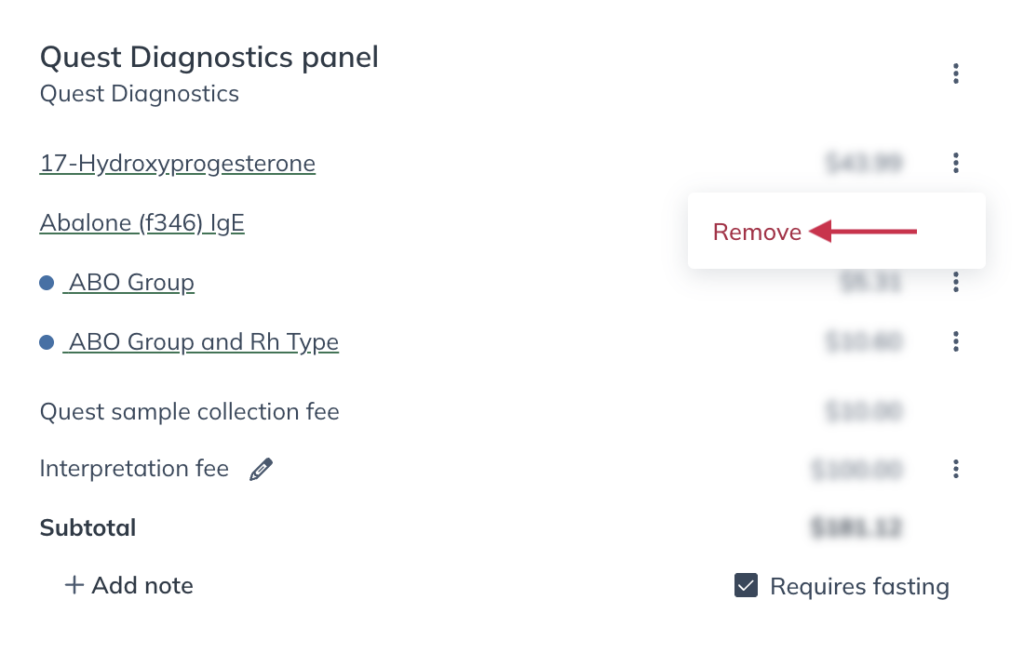Open the ABO Group test link
The image size is (1024, 653).
pyautogui.click(x=129, y=282)
